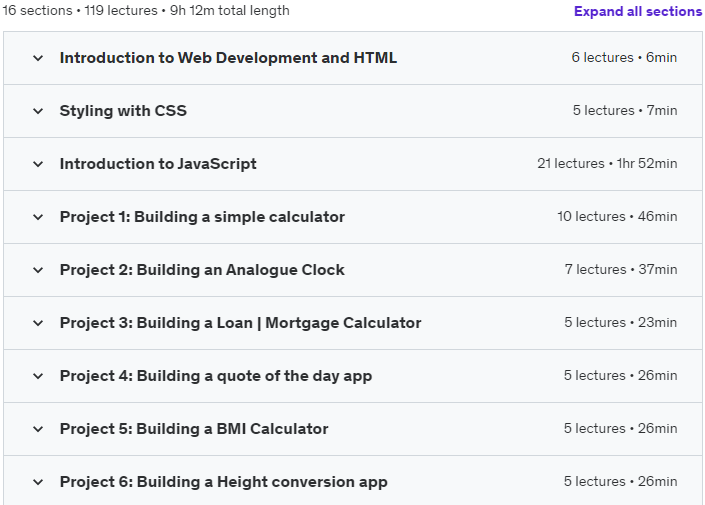Click '10 lectures • 46min' summary text
705x505 pixels.
(617, 217)
